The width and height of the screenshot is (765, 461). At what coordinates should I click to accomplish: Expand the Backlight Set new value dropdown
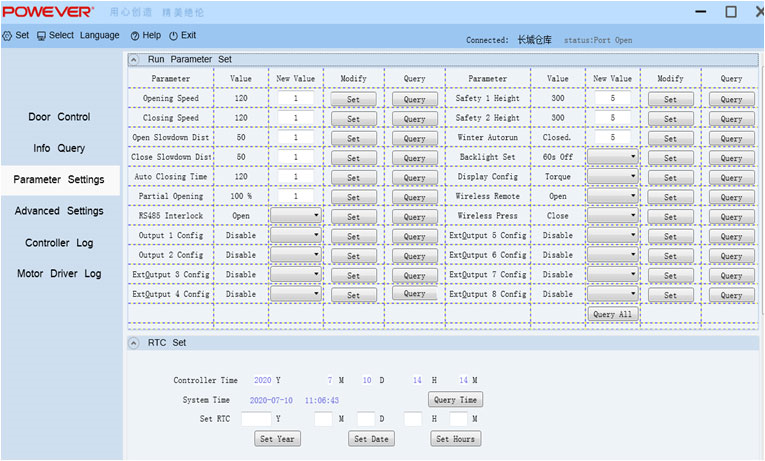612,158
